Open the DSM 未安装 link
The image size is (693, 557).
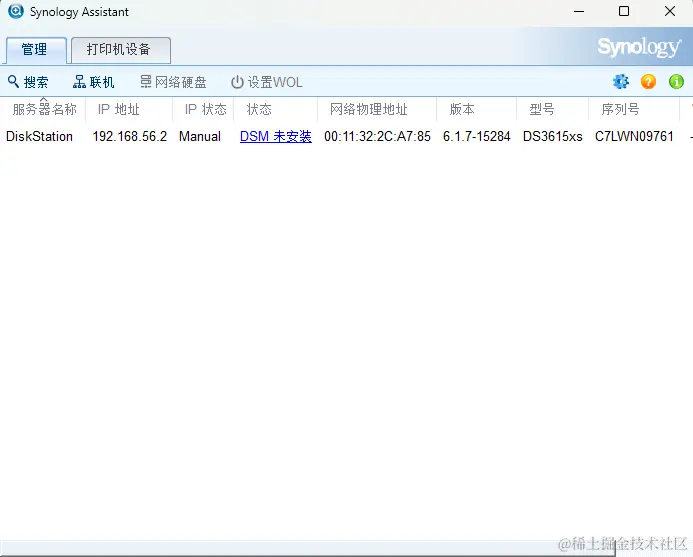point(276,137)
